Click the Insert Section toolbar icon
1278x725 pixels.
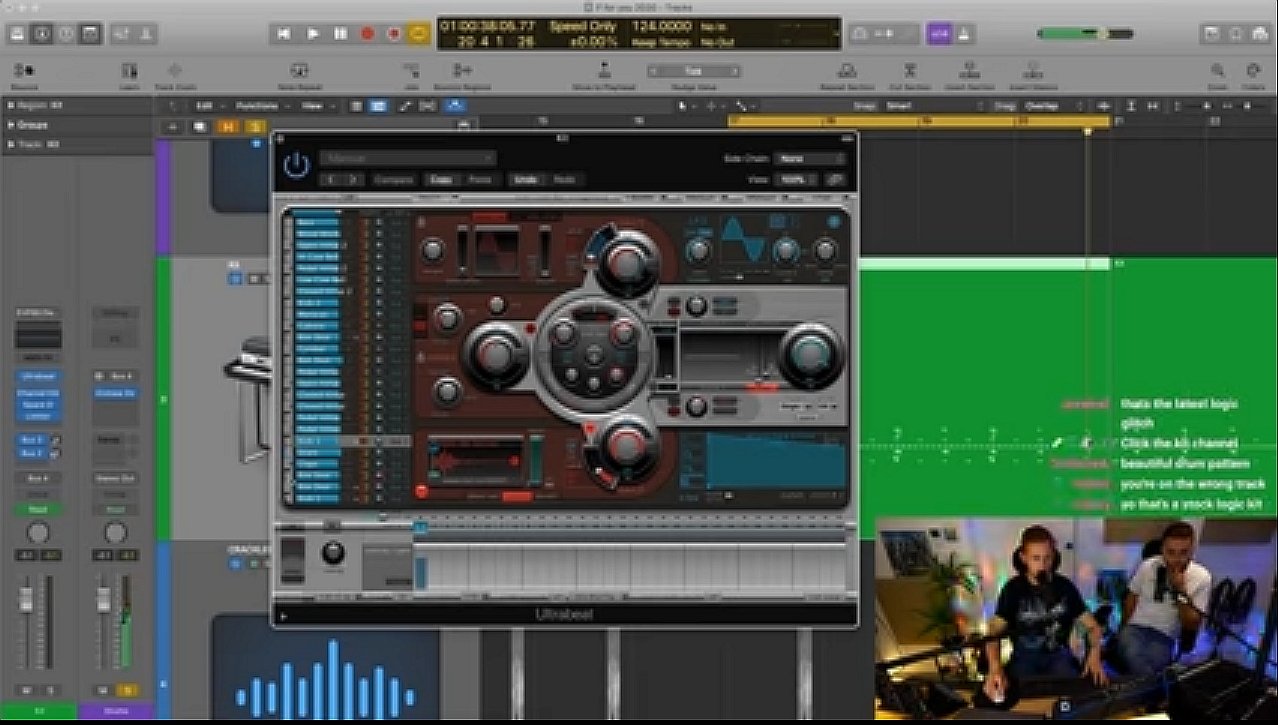[969, 71]
